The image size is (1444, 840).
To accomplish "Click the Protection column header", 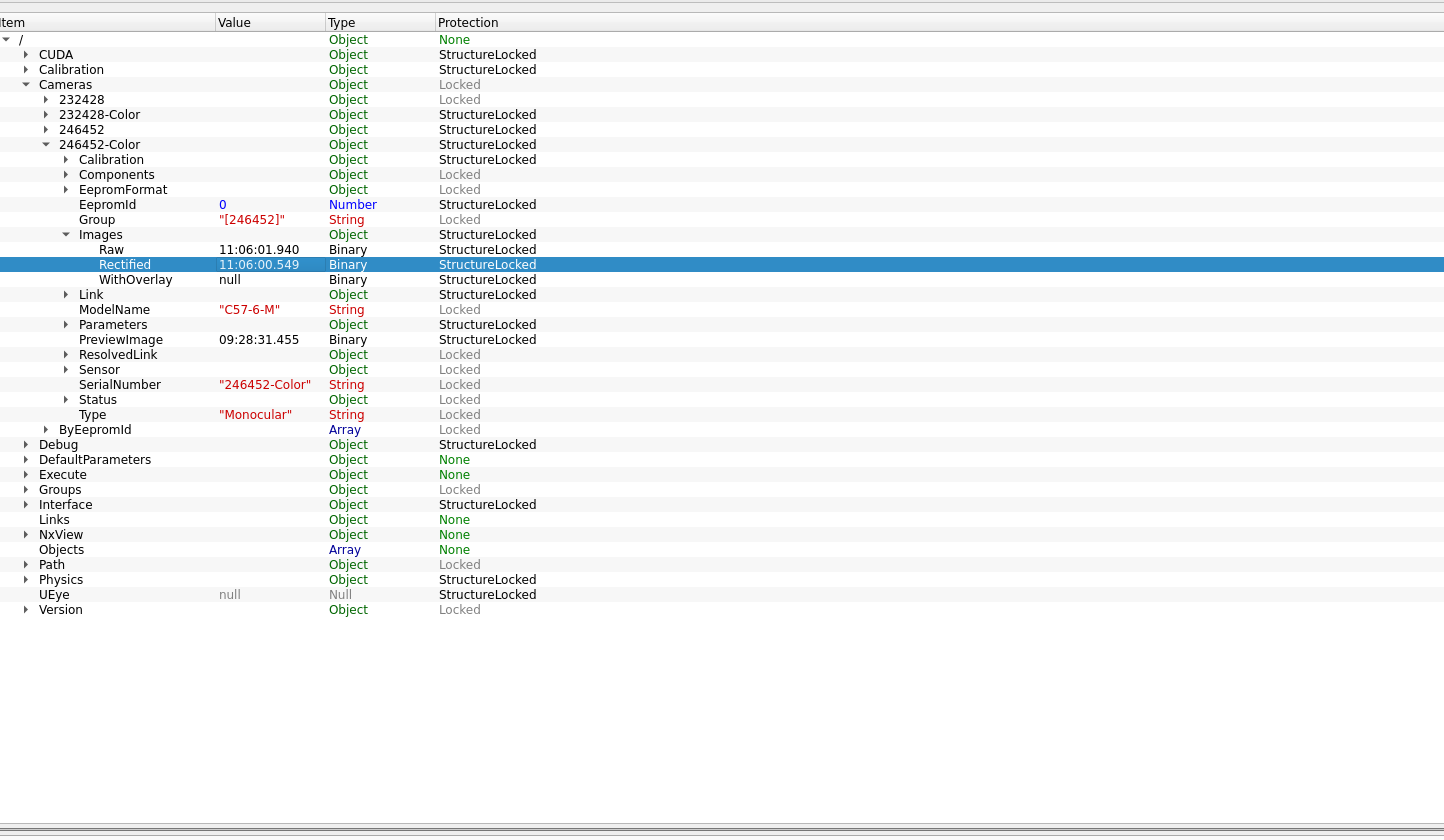I will (468, 22).
